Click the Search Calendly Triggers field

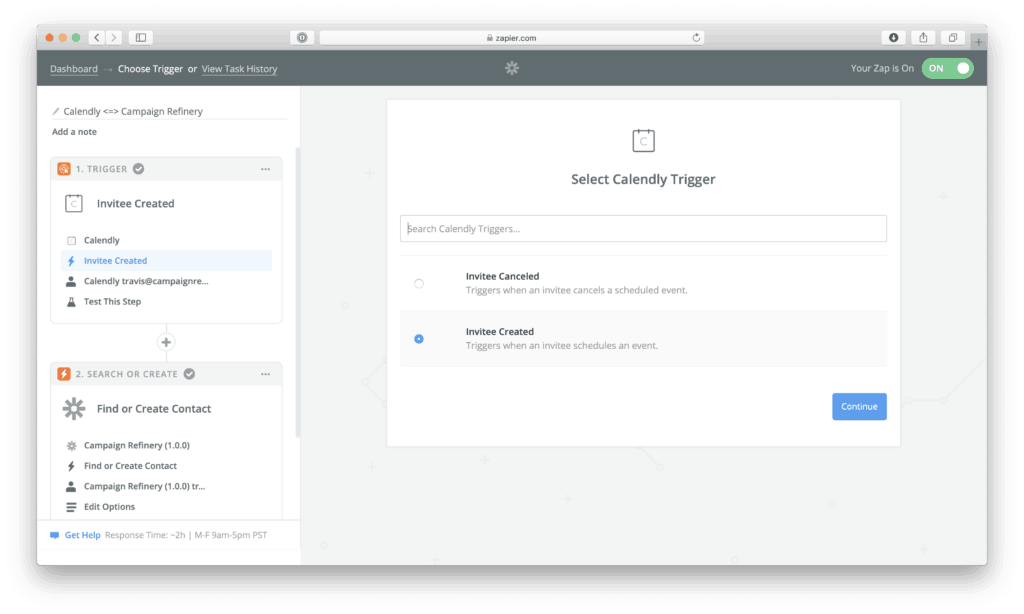643,229
